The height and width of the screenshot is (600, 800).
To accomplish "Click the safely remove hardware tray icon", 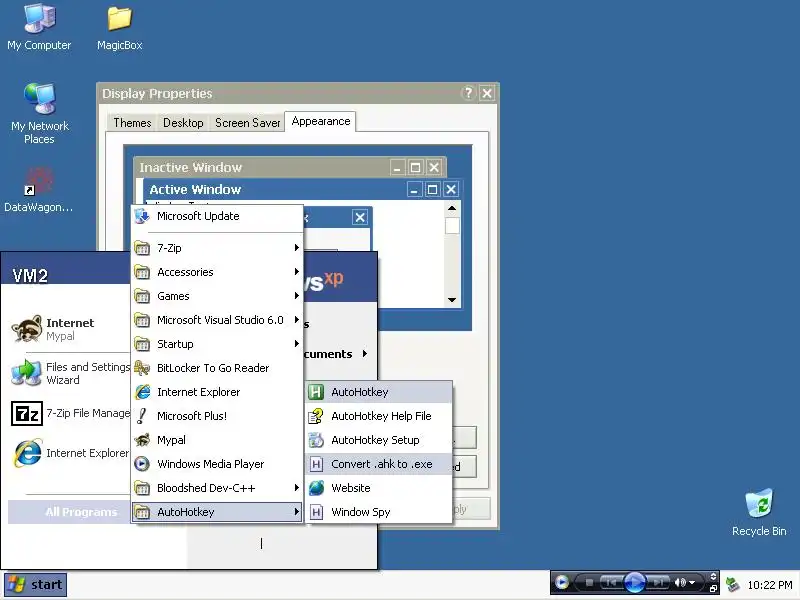I will click(x=733, y=584).
